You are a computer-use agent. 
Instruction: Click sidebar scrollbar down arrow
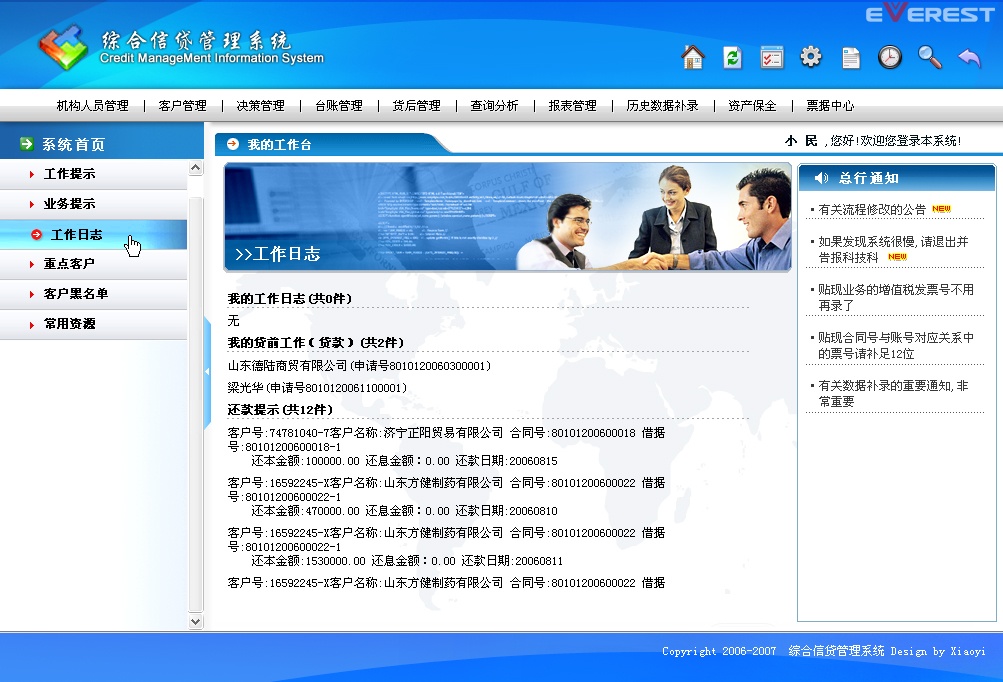pos(196,621)
